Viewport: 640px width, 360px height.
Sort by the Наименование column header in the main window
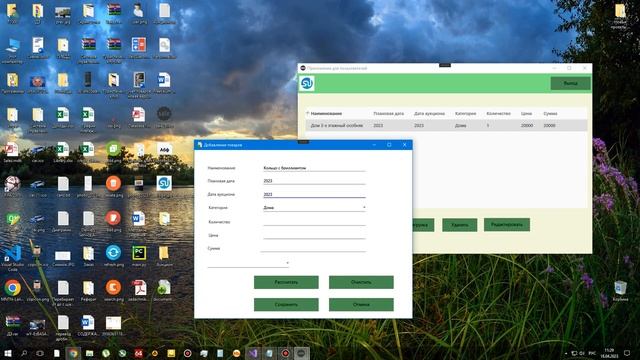click(x=326, y=113)
